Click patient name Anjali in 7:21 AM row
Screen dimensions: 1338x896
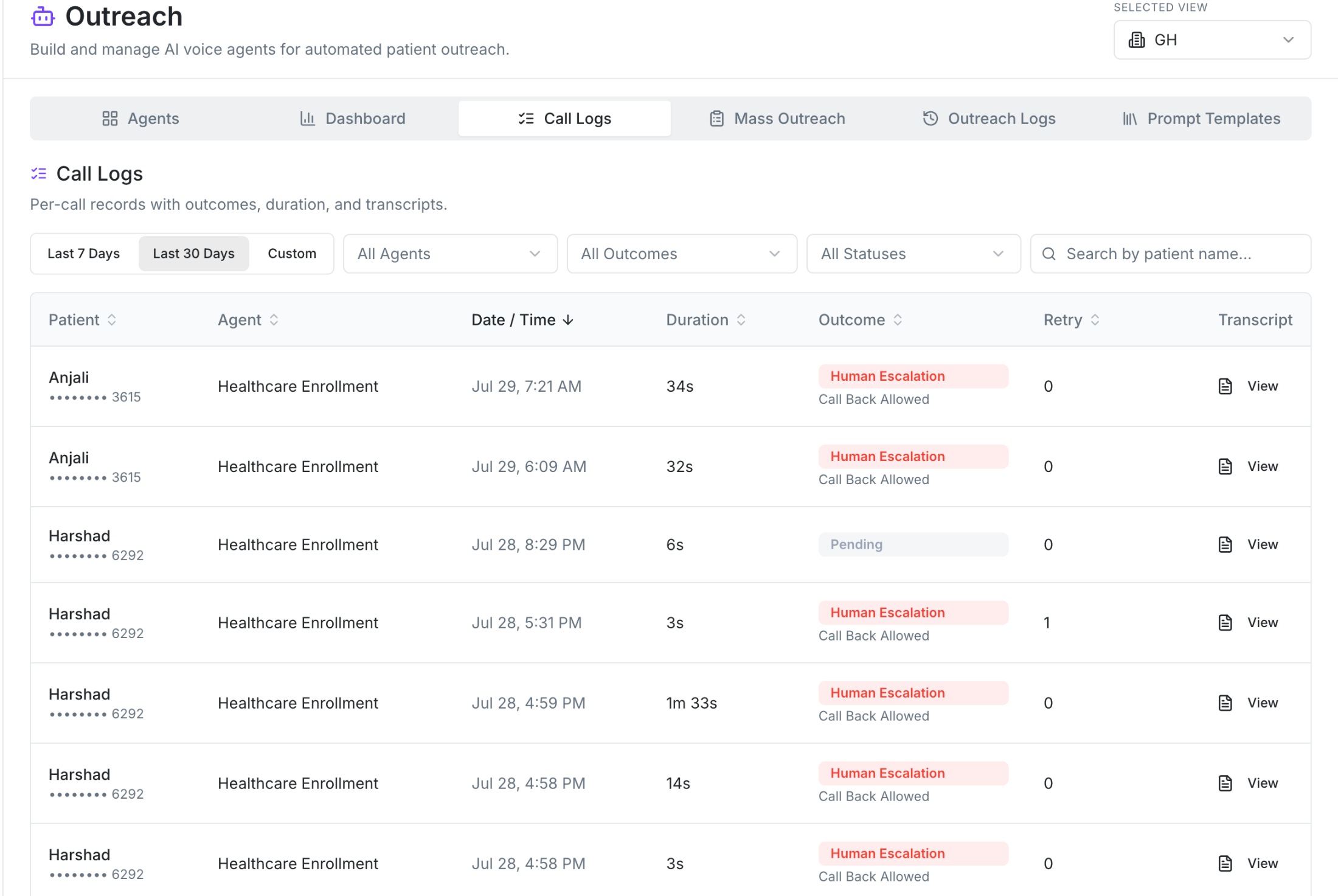click(x=69, y=377)
